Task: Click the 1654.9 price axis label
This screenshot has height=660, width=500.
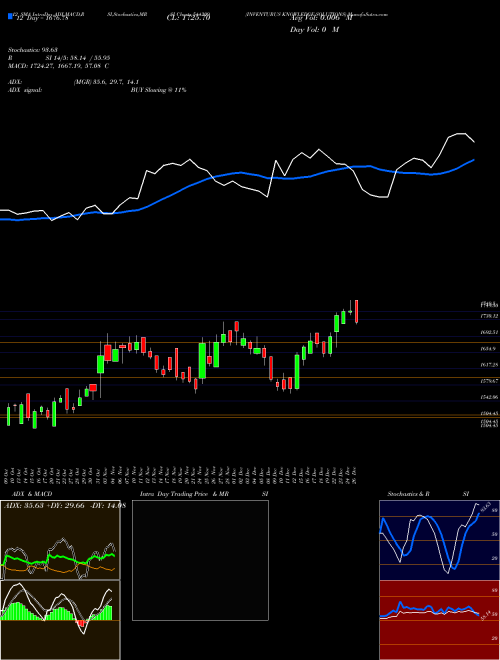Action: (489, 349)
